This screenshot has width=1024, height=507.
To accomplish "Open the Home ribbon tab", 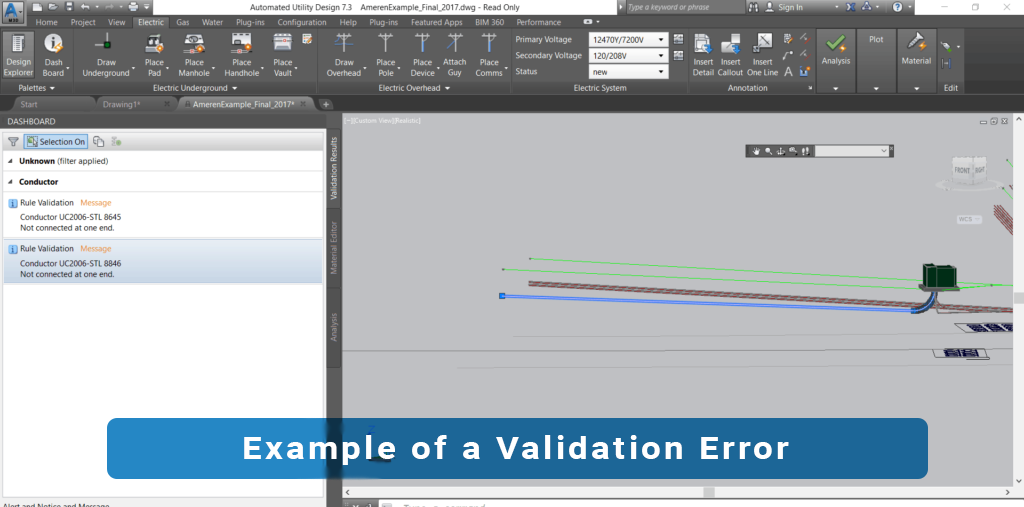I will 46,22.
